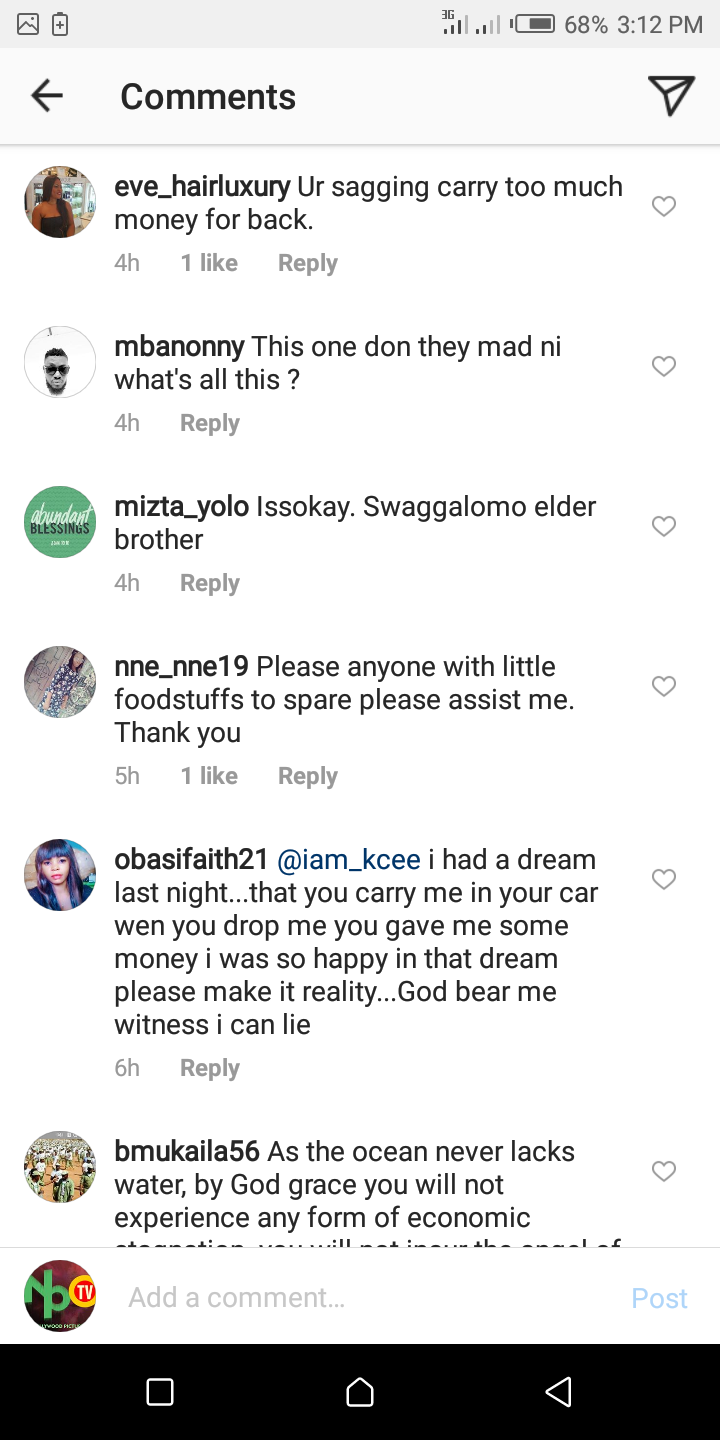Heart the nne_nne19 comment
The height and width of the screenshot is (1440, 720).
coord(664,686)
